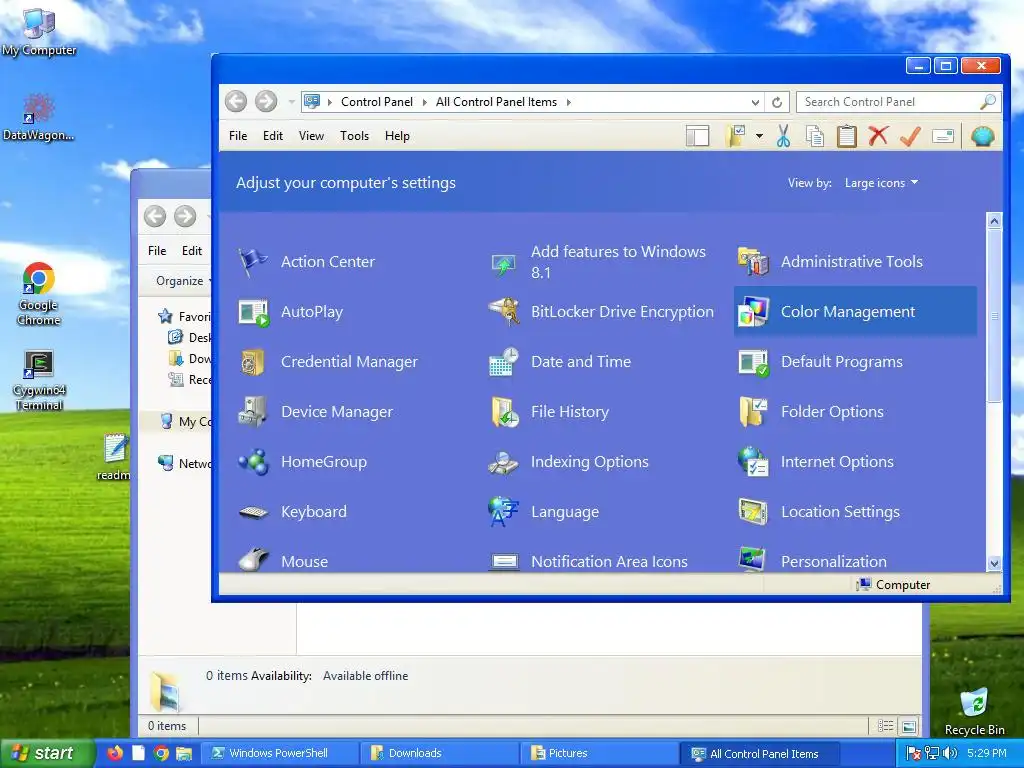Open Default Programs icon

753,362
